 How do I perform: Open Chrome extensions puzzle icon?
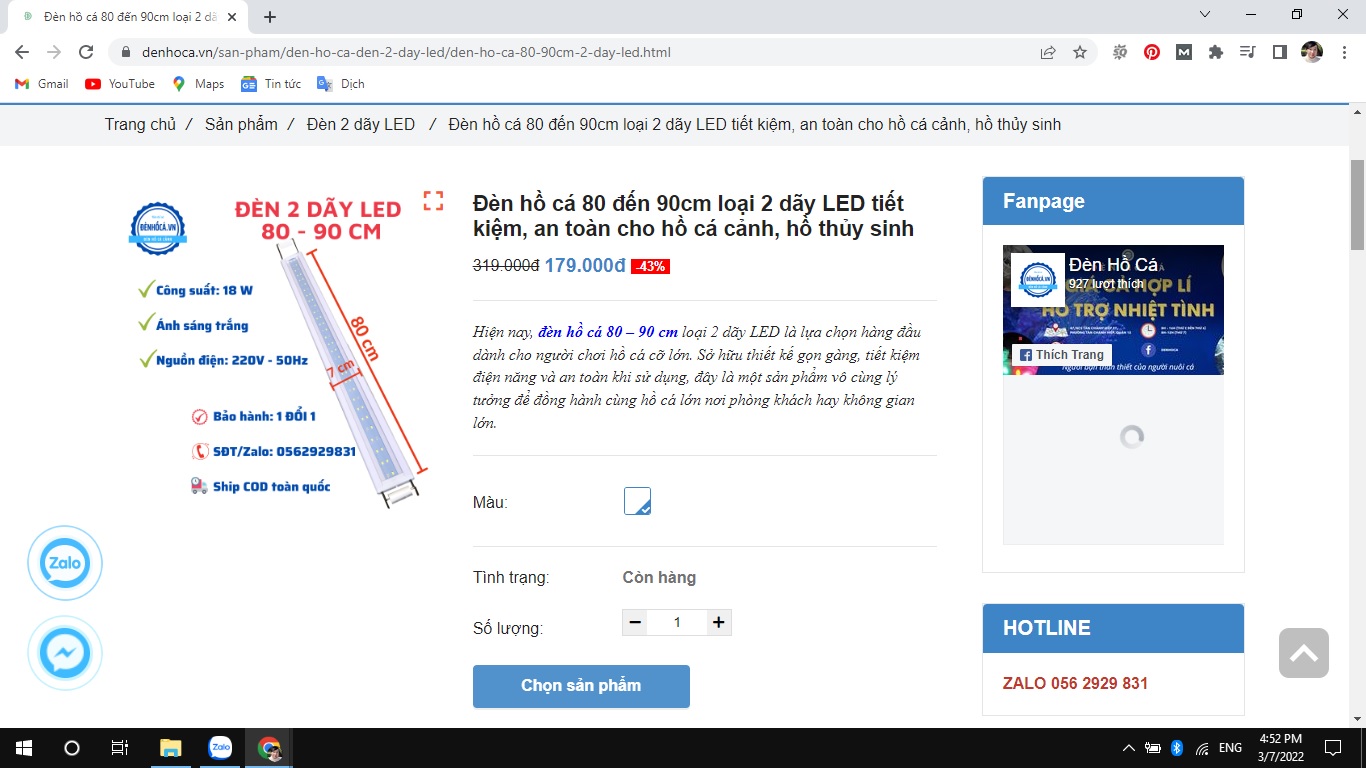(1216, 52)
